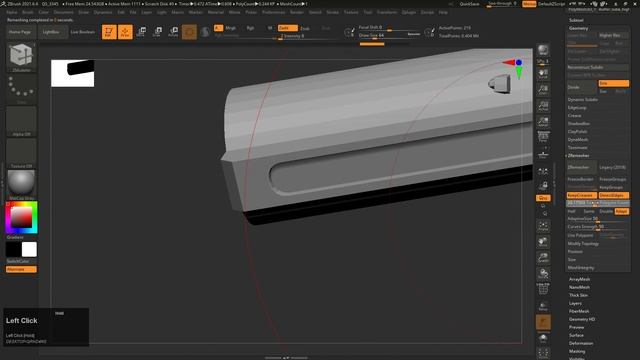
Task: Toggle the KeepCreases option
Action: (x=582, y=196)
